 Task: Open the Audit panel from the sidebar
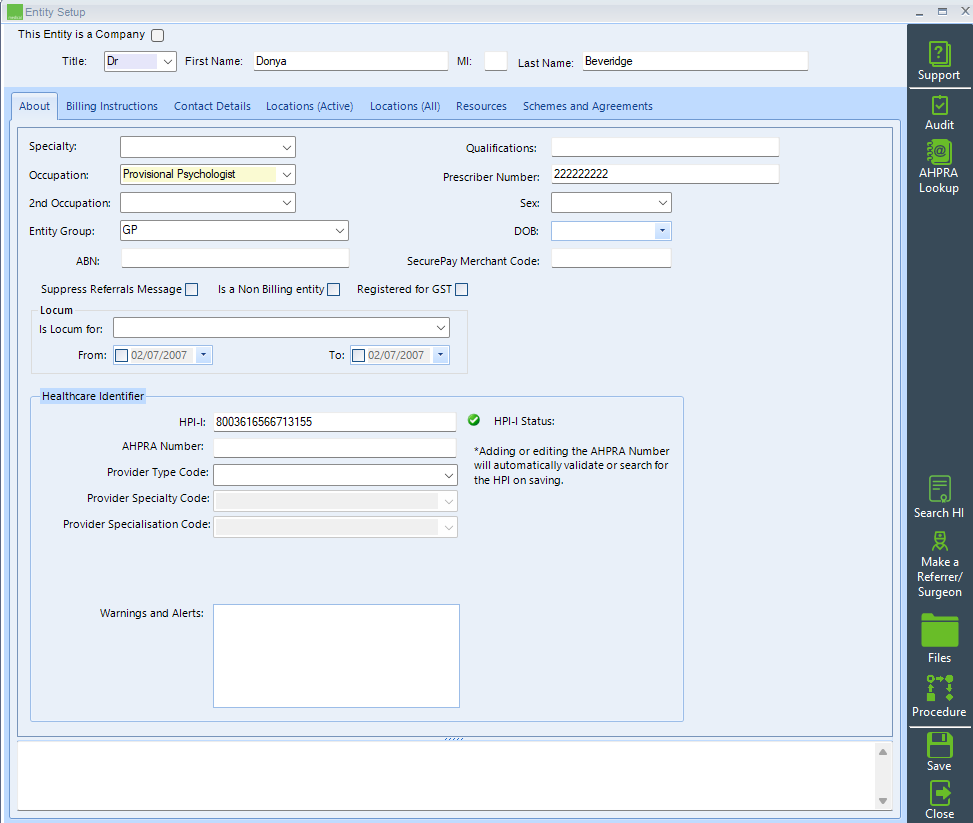pyautogui.click(x=938, y=110)
